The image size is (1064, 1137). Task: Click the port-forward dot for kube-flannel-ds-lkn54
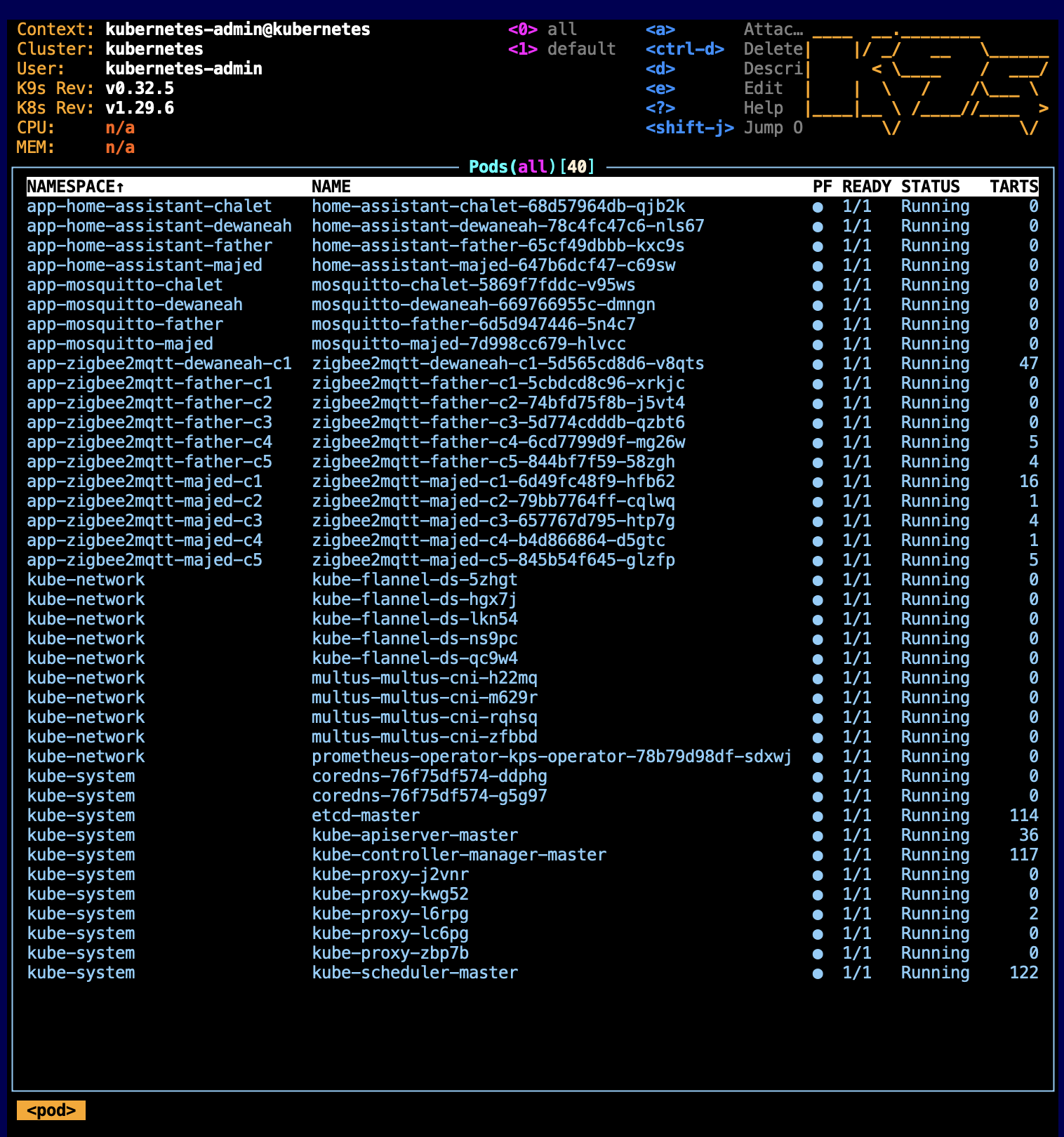click(x=818, y=620)
